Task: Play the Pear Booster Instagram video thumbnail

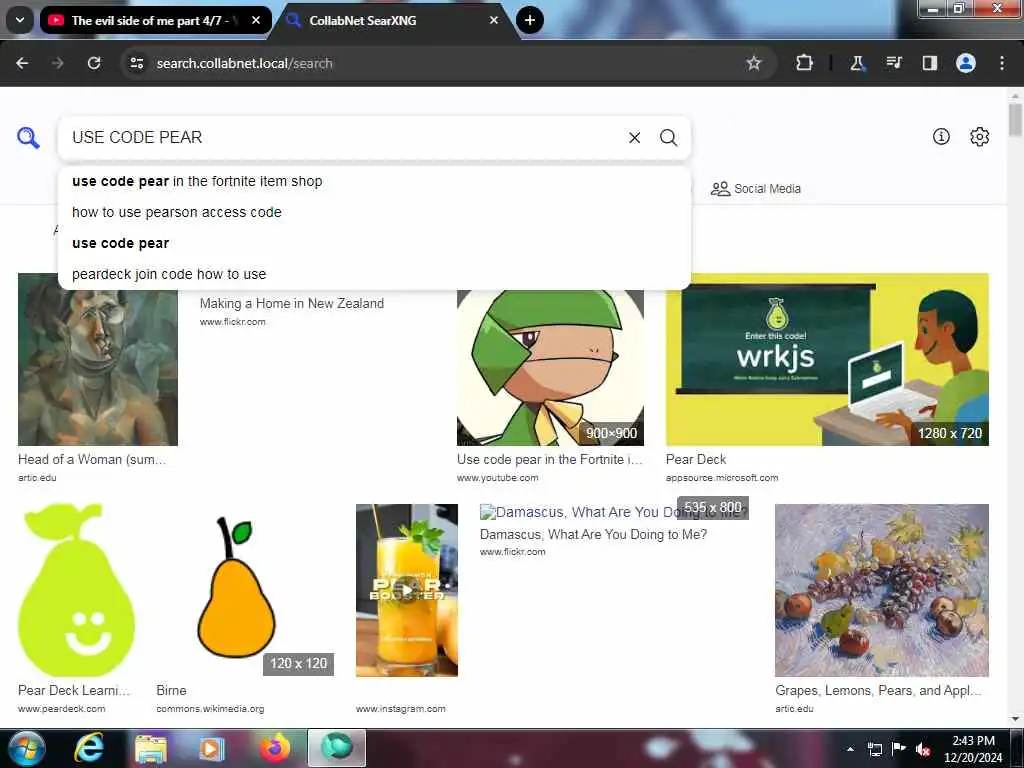Action: pyautogui.click(x=406, y=590)
